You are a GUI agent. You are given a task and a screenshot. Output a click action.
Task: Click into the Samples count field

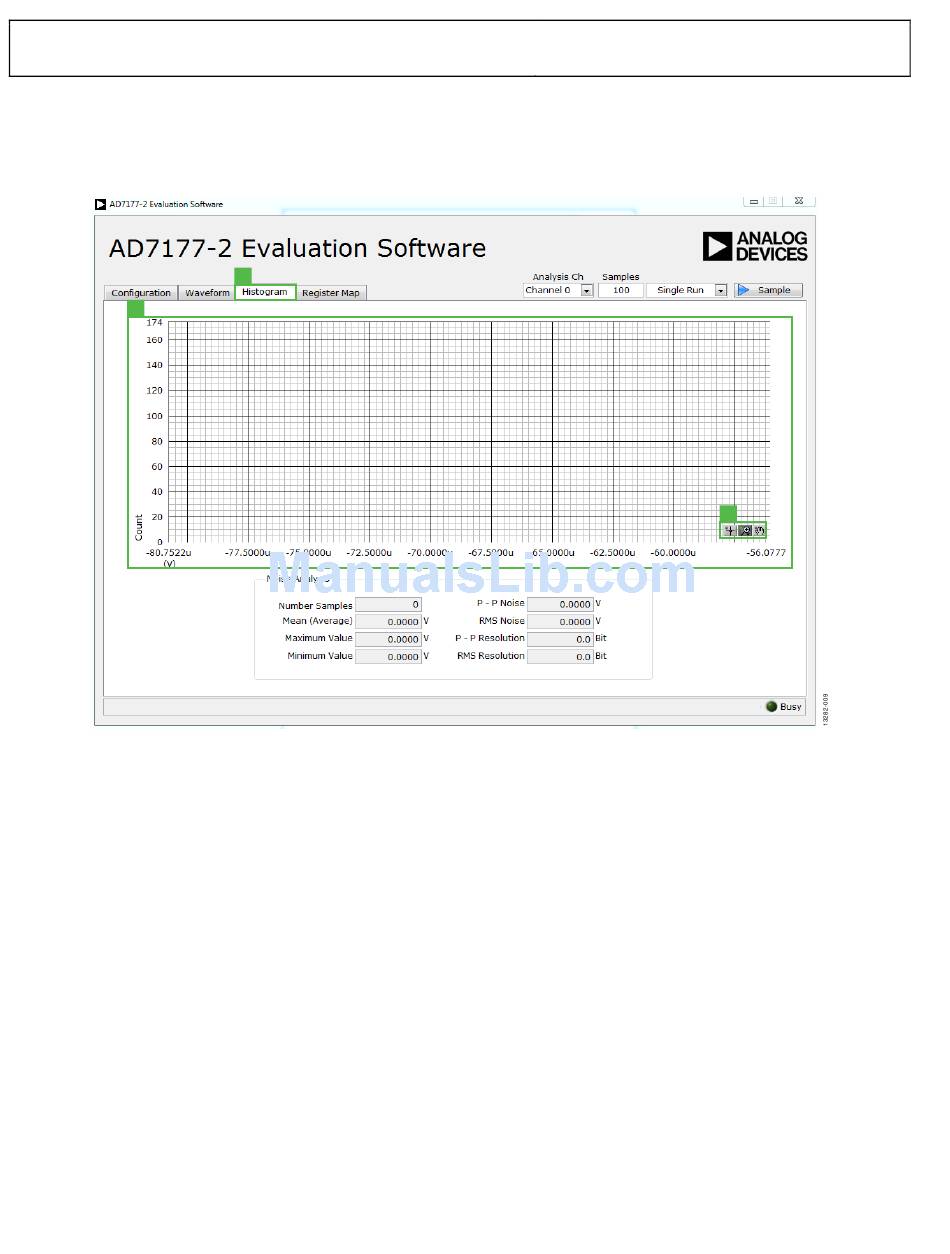[621, 290]
